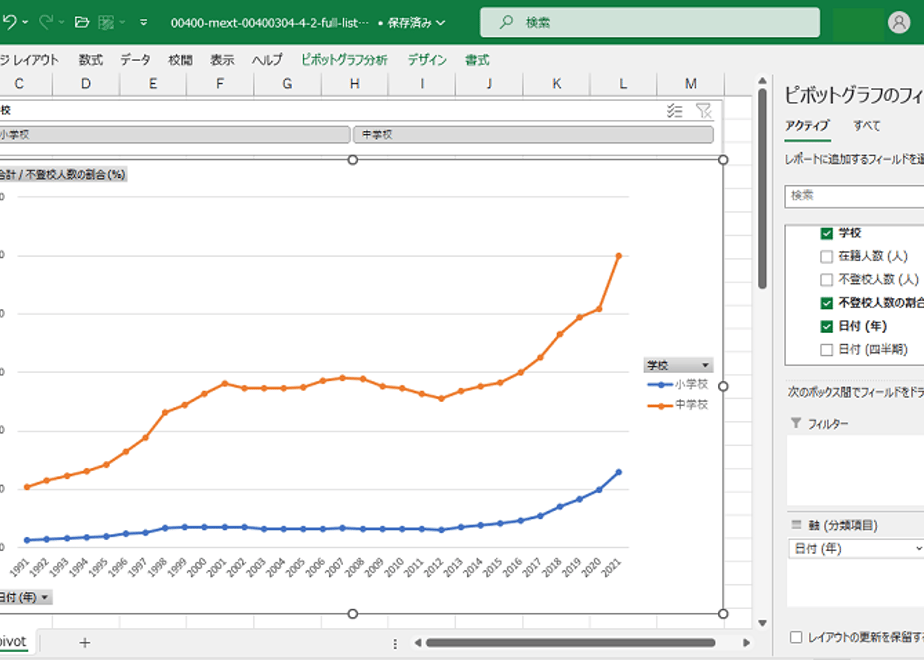Screen dimensions: 924x660
Task: Click the slicer clear filter icon
Action: pyautogui.click(x=704, y=110)
